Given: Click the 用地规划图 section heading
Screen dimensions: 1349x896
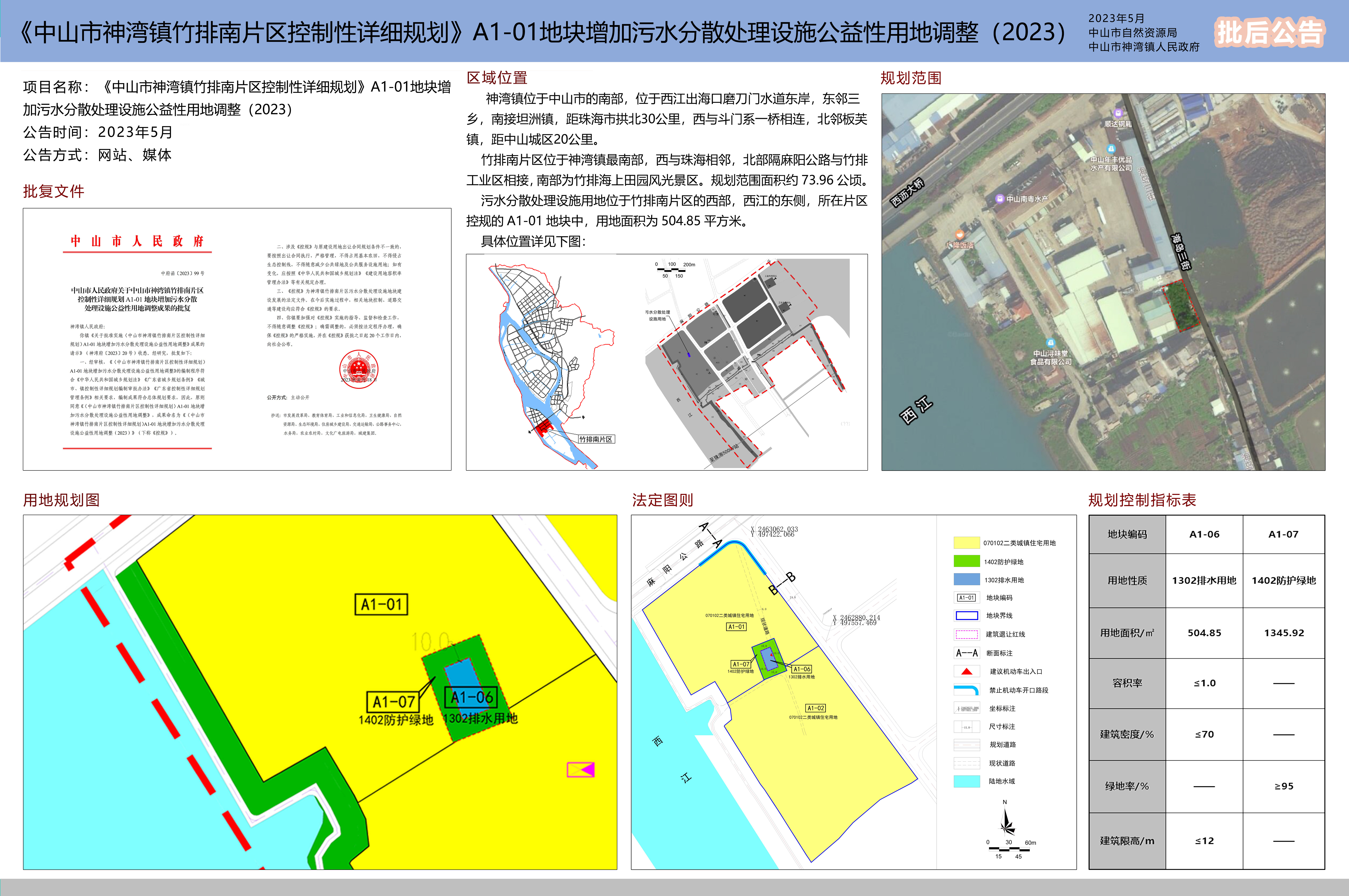Looking at the screenshot, I should [x=61, y=500].
